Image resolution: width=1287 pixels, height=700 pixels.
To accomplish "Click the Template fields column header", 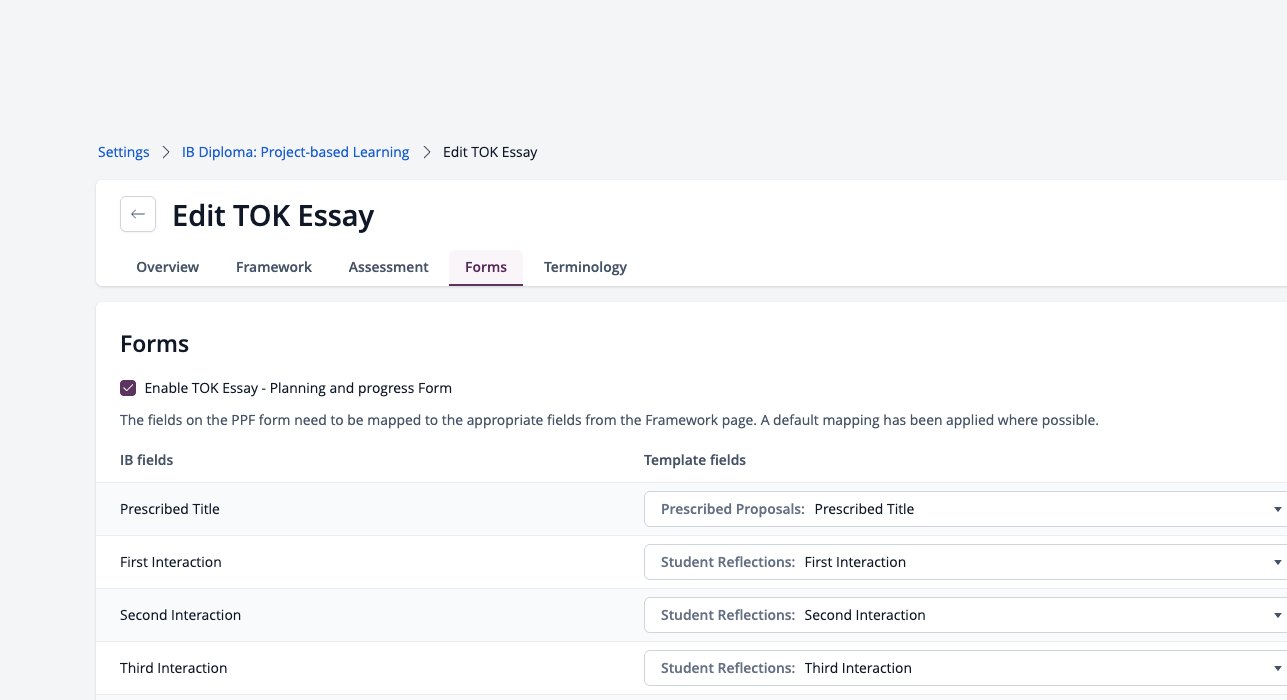I will pyautogui.click(x=695, y=460).
